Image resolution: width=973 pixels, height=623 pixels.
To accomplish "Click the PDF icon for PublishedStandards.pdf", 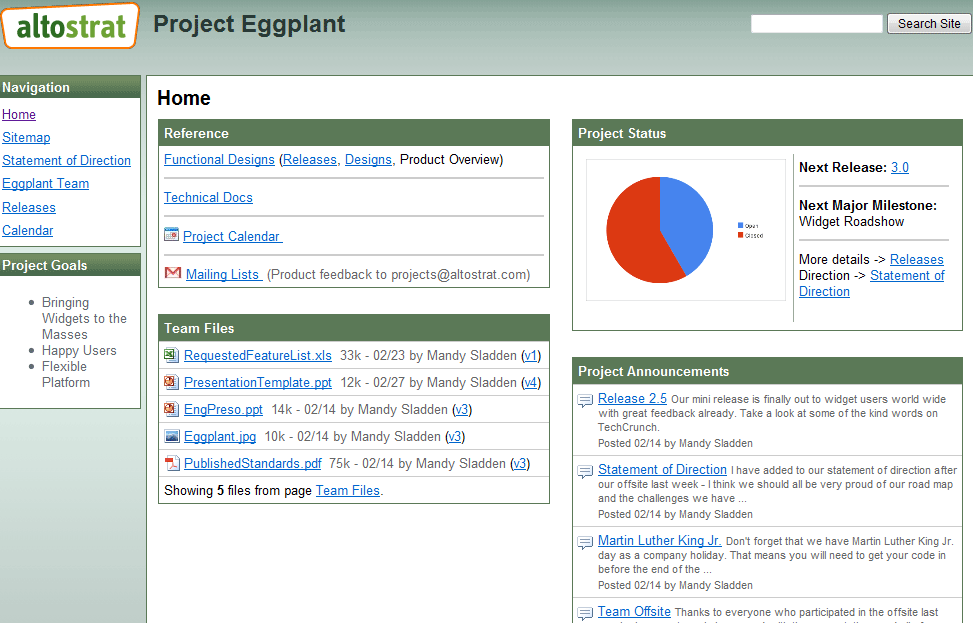I will click(x=171, y=463).
